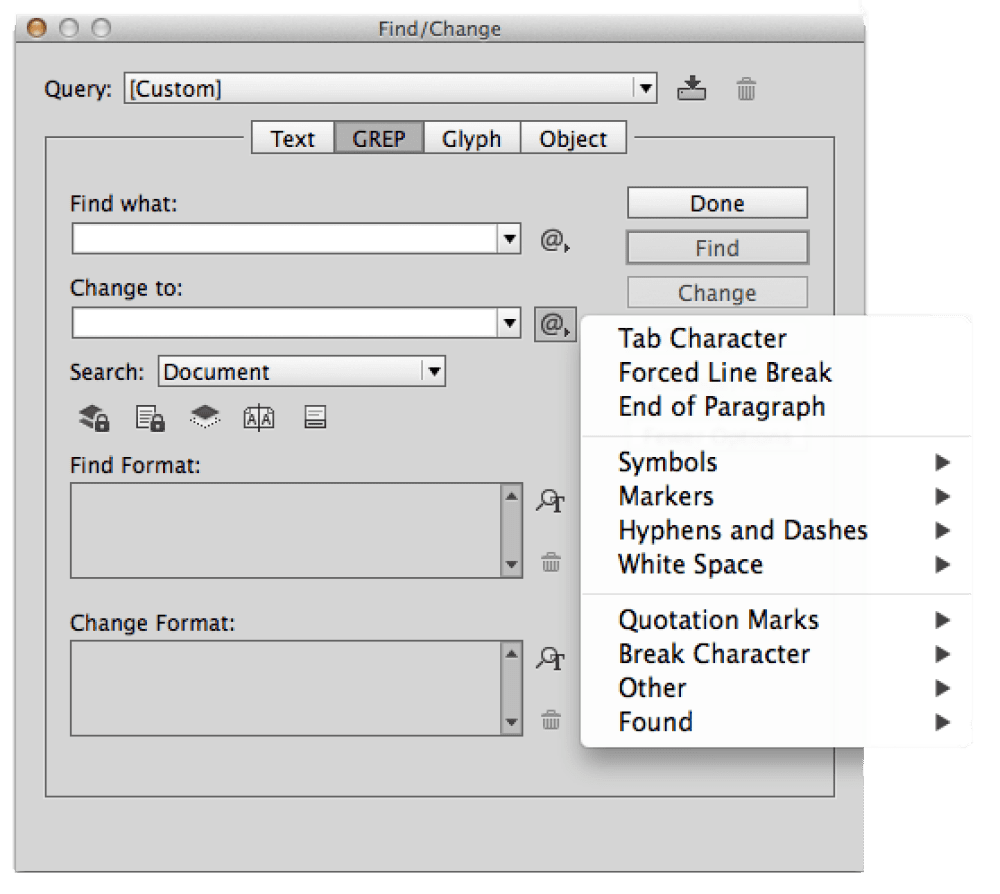Clear Change Format with trash icon
This screenshot has width=1000, height=894.
pos(550,719)
